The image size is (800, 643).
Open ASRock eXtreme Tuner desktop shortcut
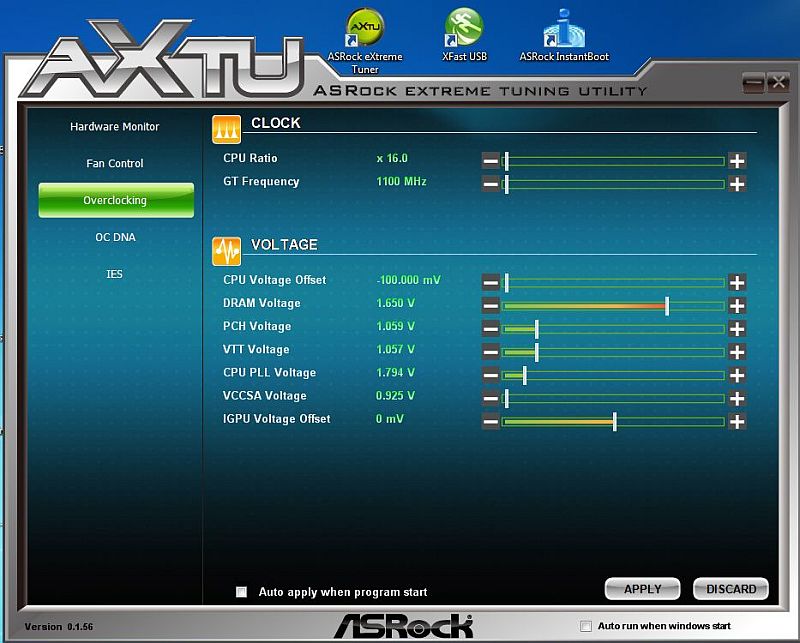pos(365,42)
